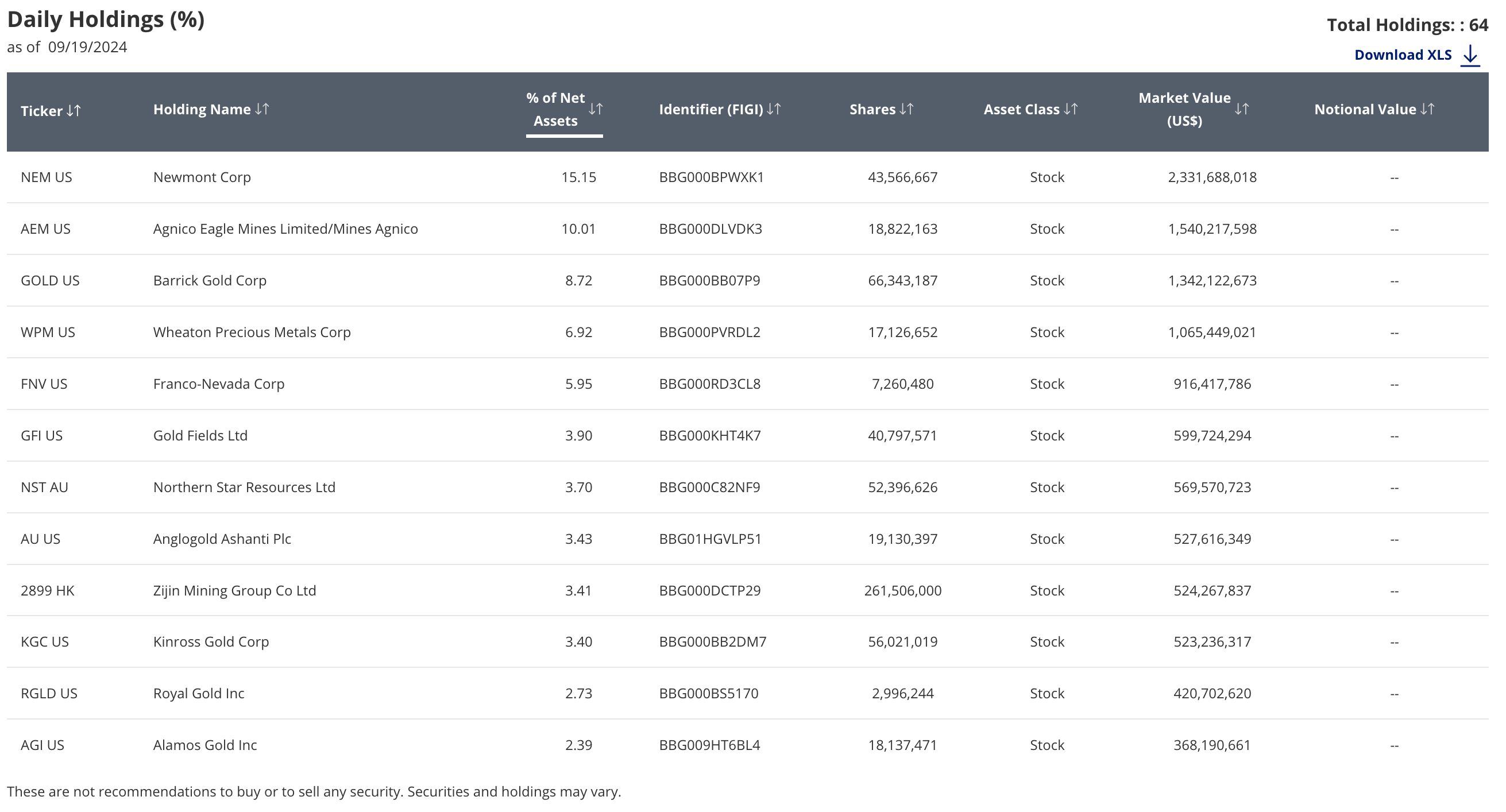Click FIGI BBG000PVRDL2

pos(710,332)
